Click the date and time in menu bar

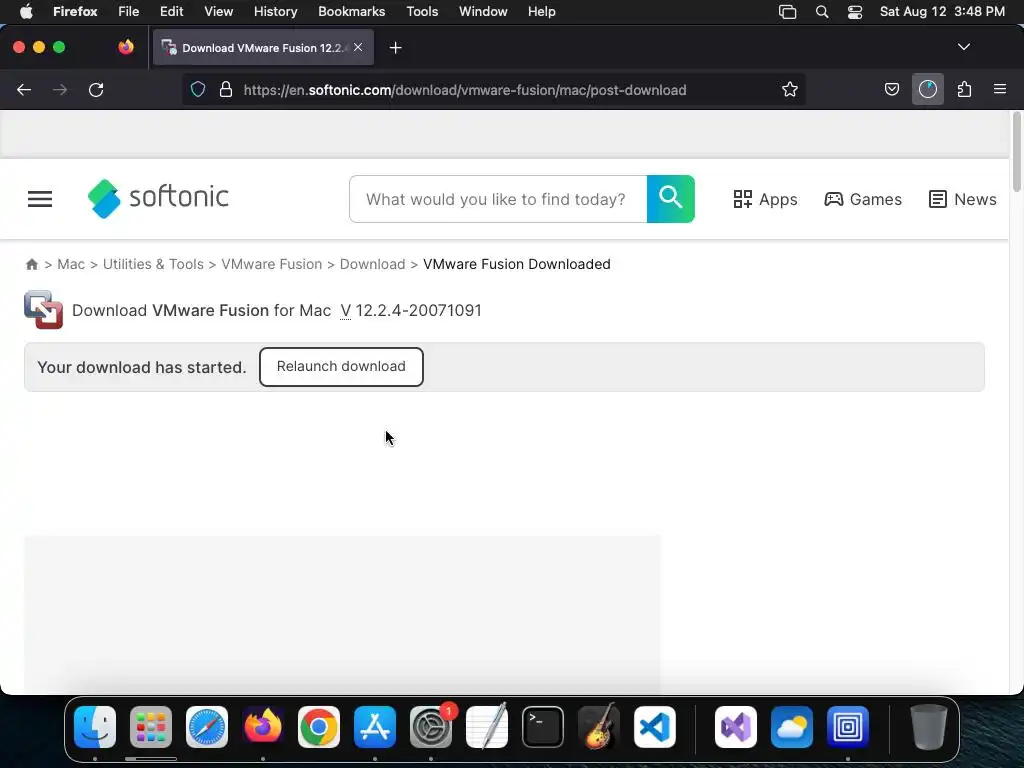[942, 12]
